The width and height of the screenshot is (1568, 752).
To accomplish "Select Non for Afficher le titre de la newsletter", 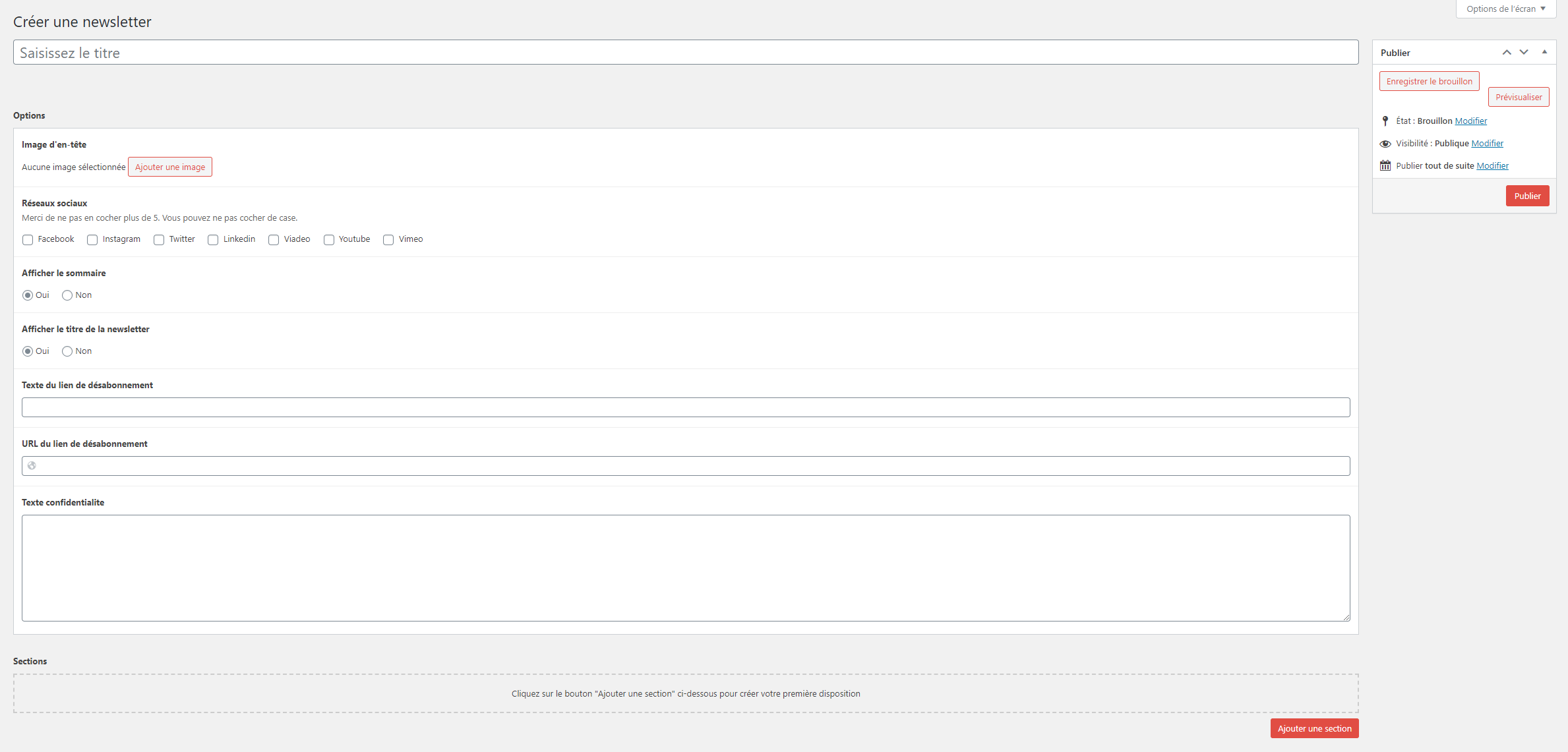I will pos(67,351).
